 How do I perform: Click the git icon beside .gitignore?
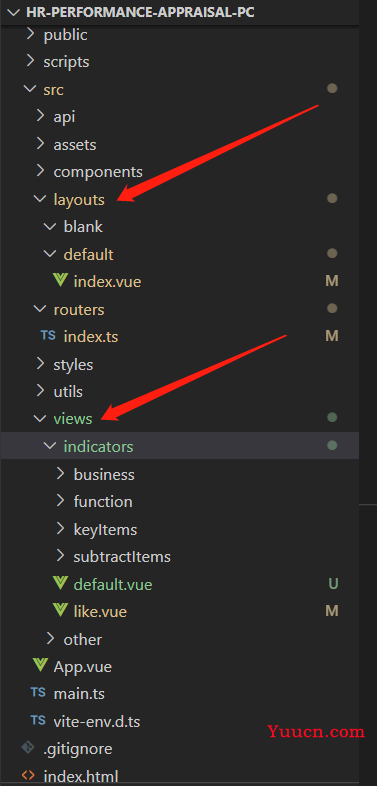(x=28, y=748)
